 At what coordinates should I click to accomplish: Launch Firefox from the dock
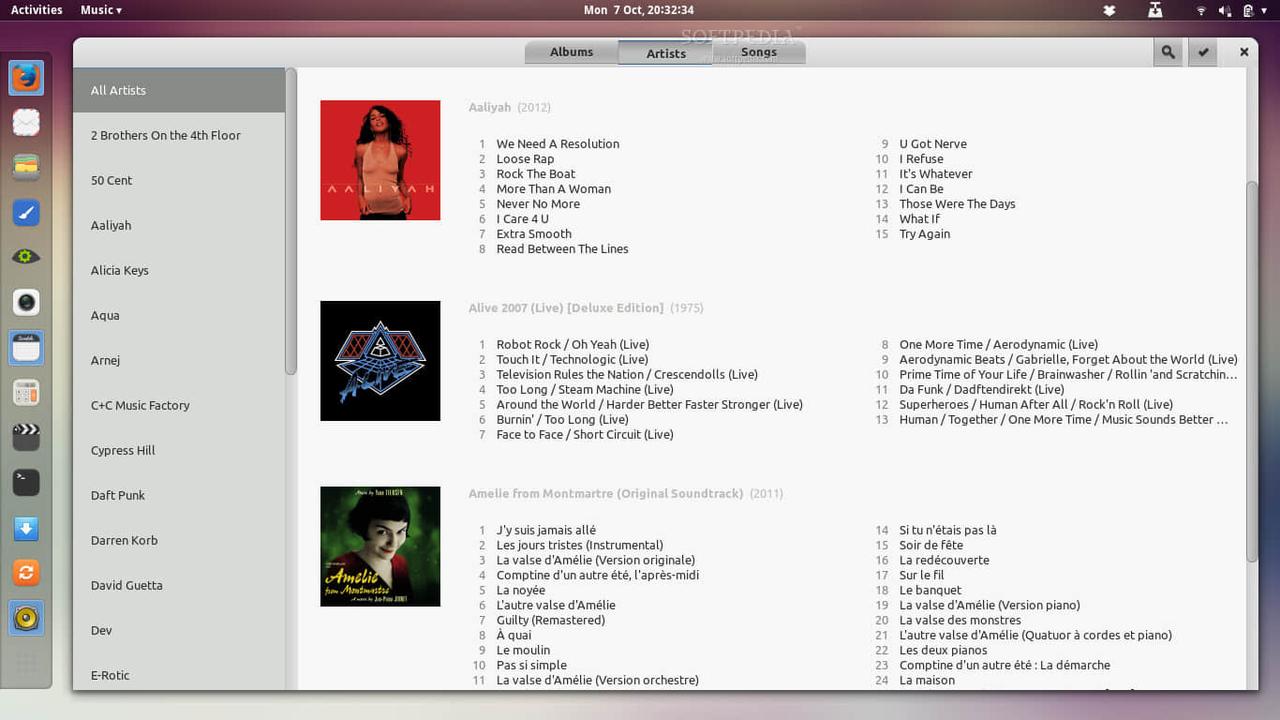(26, 77)
